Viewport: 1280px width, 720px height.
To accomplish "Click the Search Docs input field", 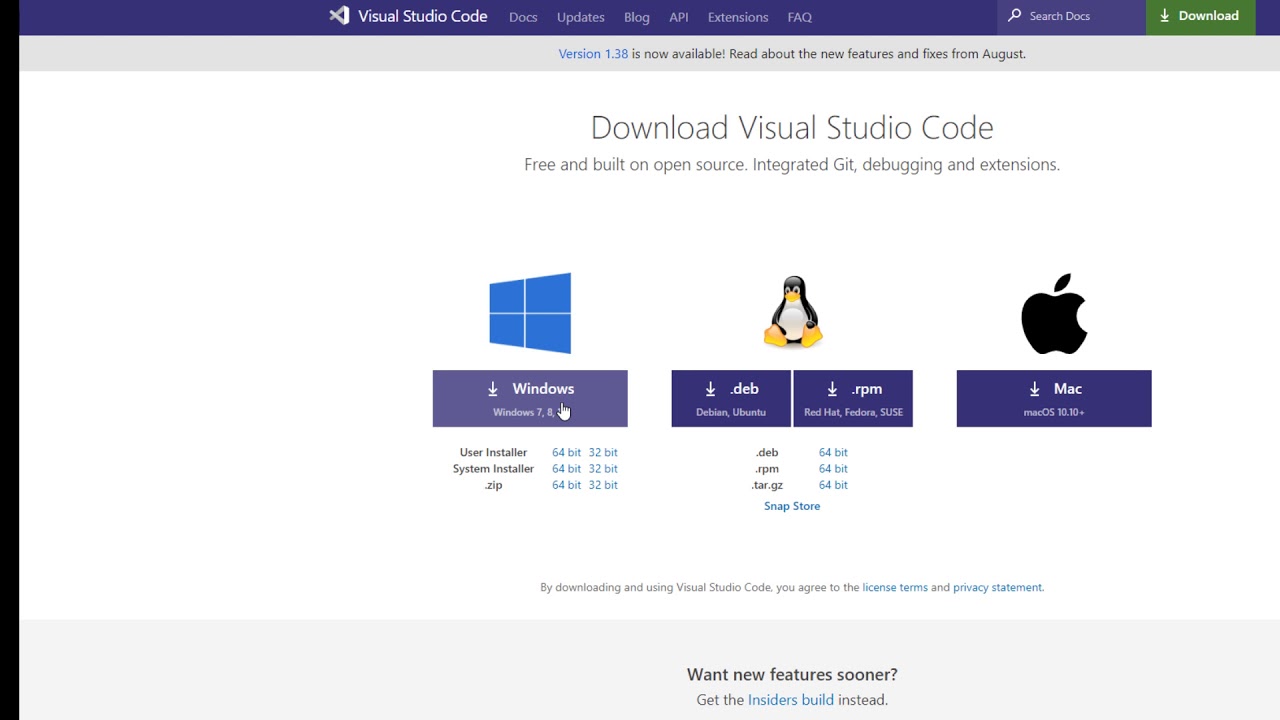I will coord(1072,17).
